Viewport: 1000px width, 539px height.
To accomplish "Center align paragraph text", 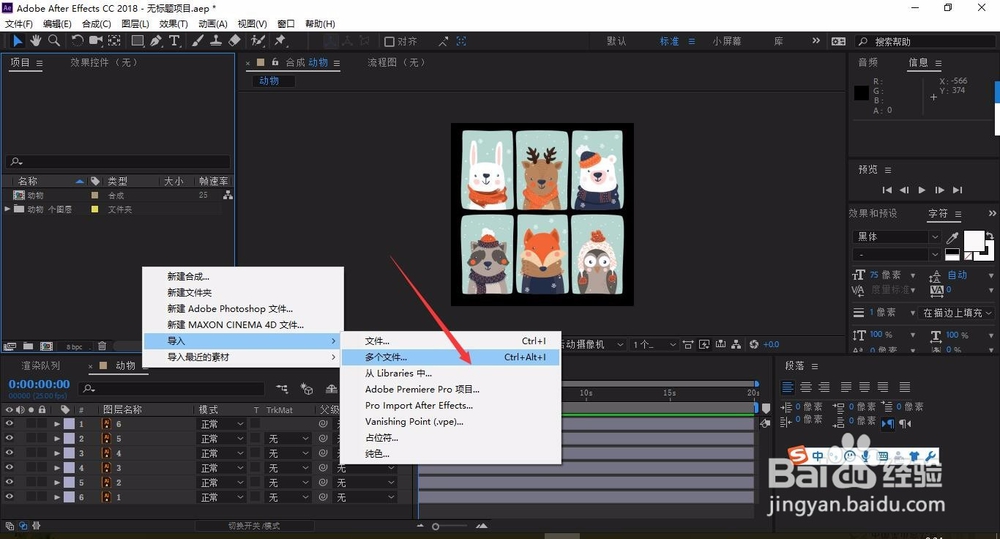I will pyautogui.click(x=806, y=387).
